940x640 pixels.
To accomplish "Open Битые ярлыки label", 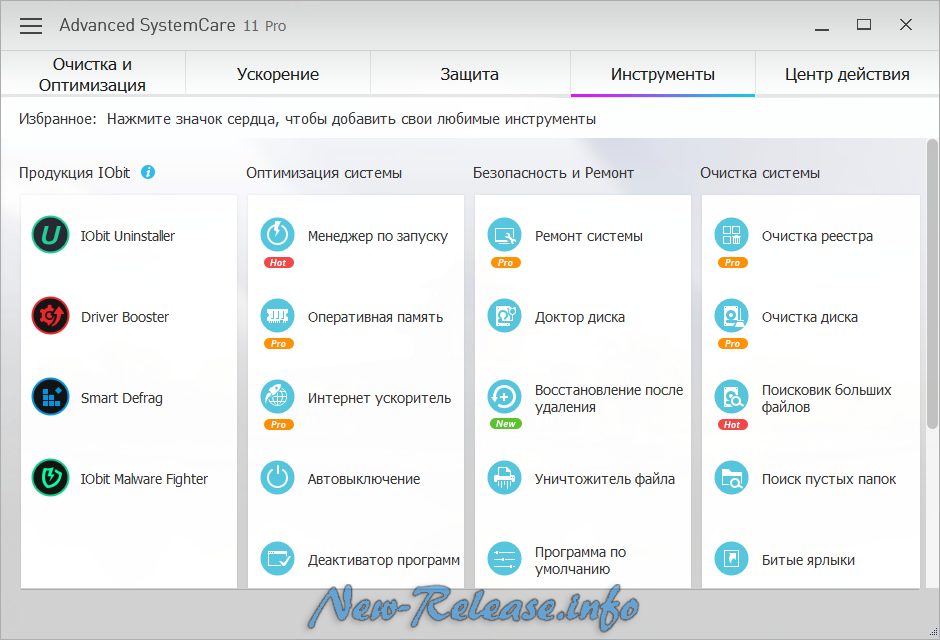I will coord(808,560).
